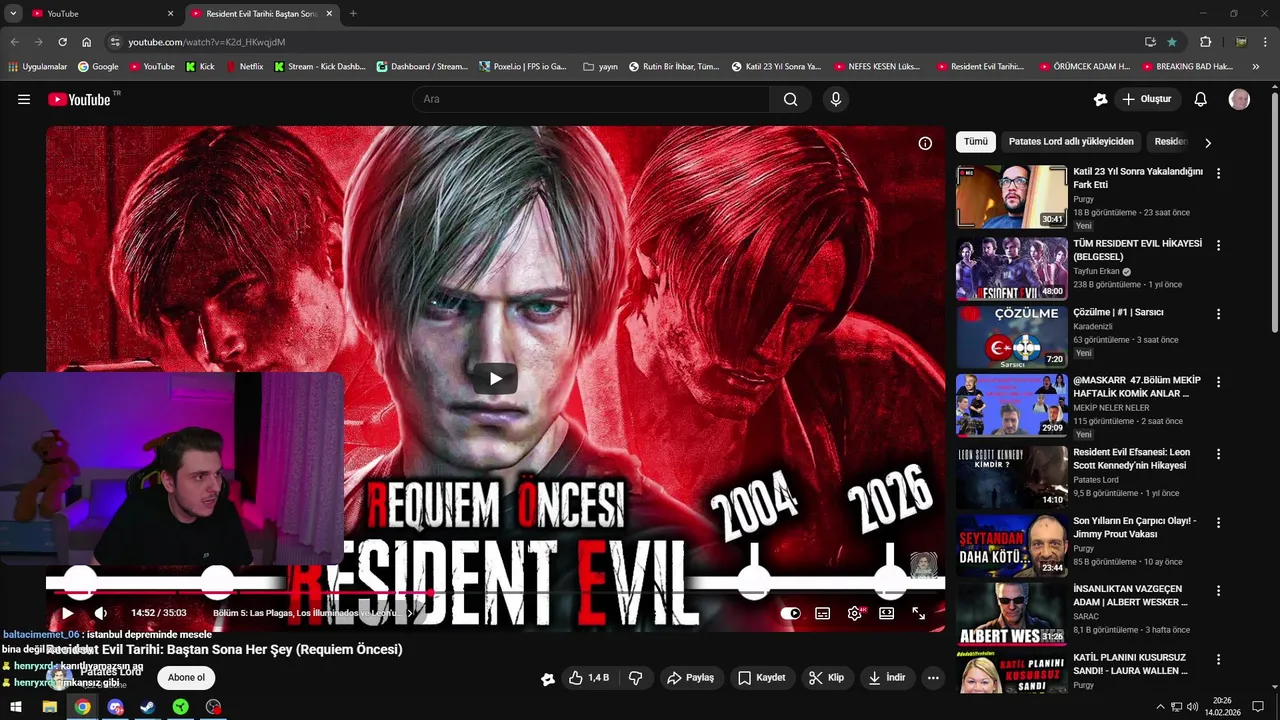The image size is (1280, 720).
Task: Open Steam from taskbar
Action: pyautogui.click(x=148, y=707)
